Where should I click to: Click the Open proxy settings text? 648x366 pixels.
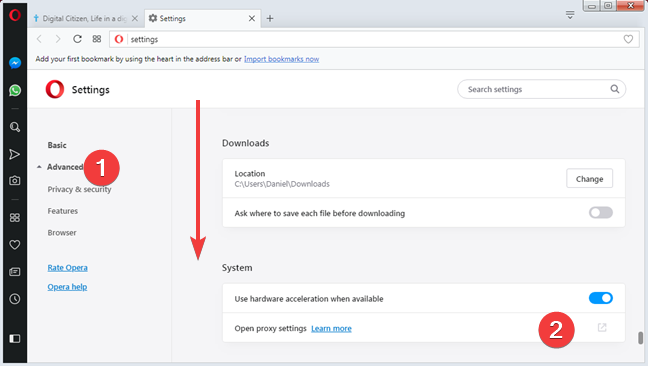270,328
